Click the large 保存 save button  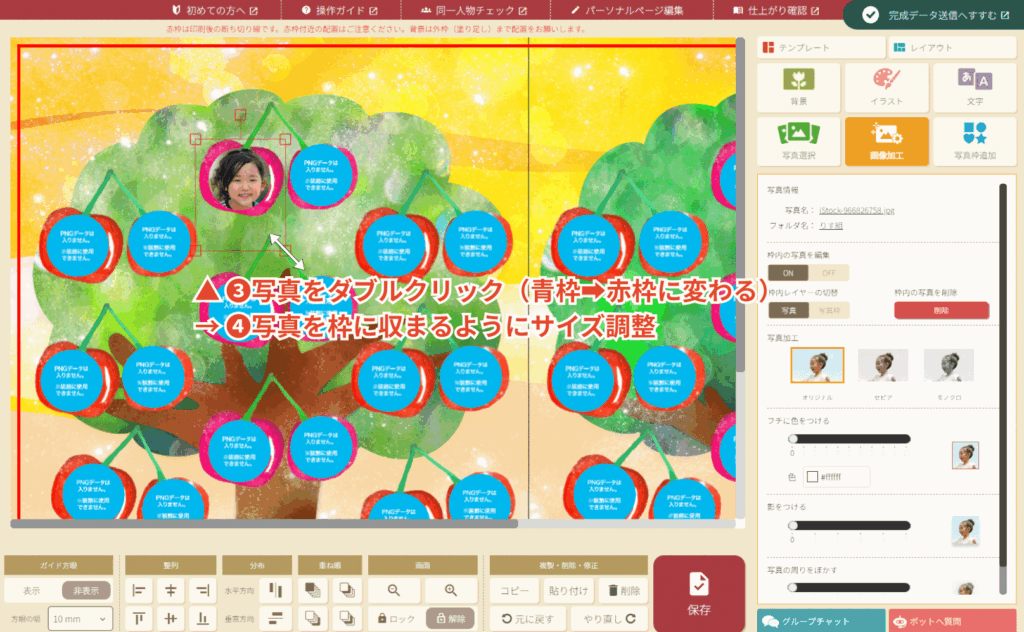pyautogui.click(x=699, y=594)
